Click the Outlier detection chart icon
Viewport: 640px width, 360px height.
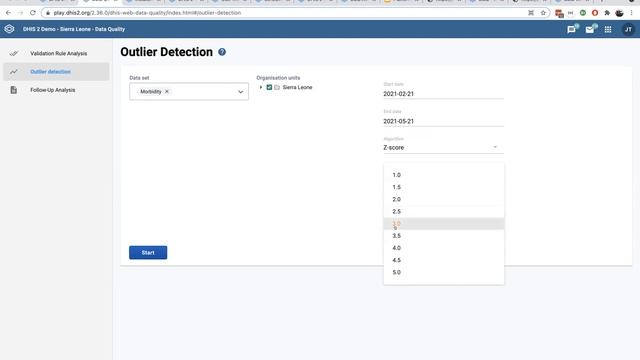[x=14, y=72]
